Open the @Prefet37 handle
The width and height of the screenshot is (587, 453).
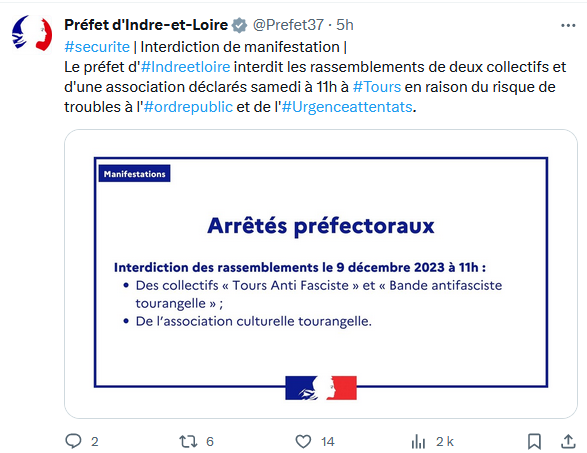288,25
